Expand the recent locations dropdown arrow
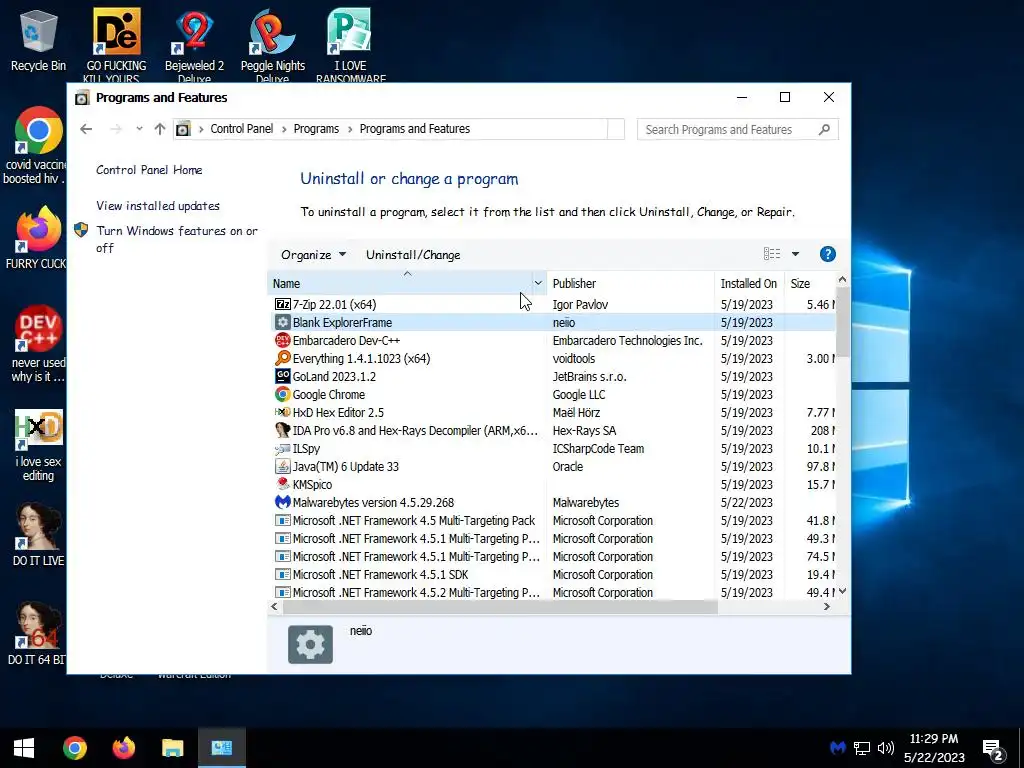Image resolution: width=1024 pixels, height=768 pixels. (x=139, y=129)
